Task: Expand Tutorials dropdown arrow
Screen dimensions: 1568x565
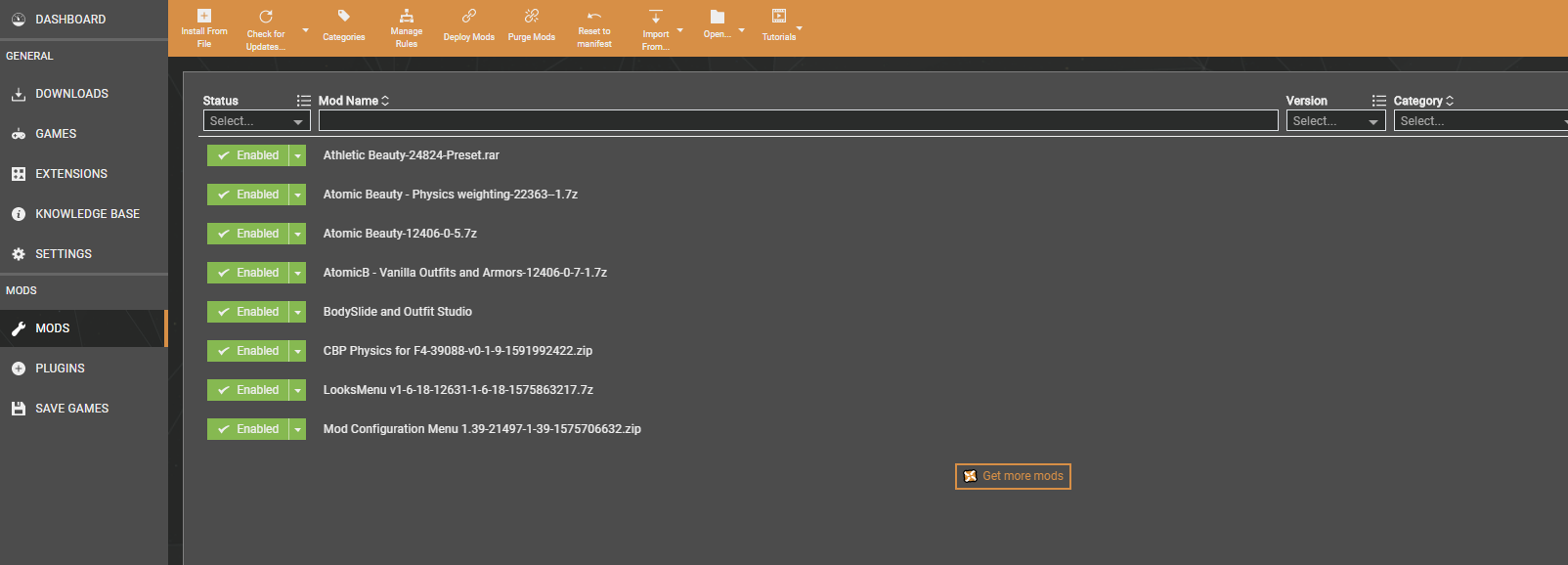Action: tap(800, 28)
